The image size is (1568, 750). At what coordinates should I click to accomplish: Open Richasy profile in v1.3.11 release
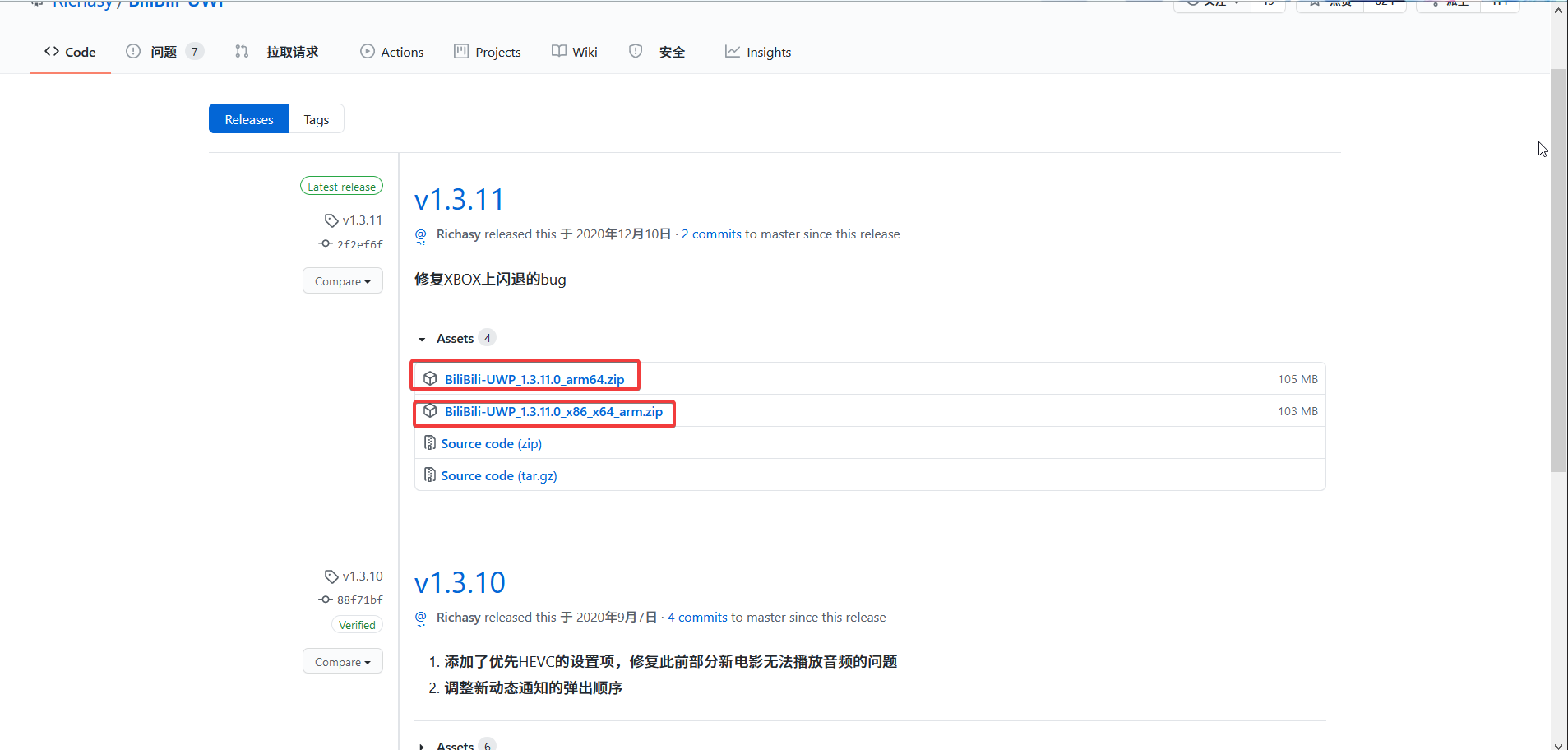tap(458, 234)
